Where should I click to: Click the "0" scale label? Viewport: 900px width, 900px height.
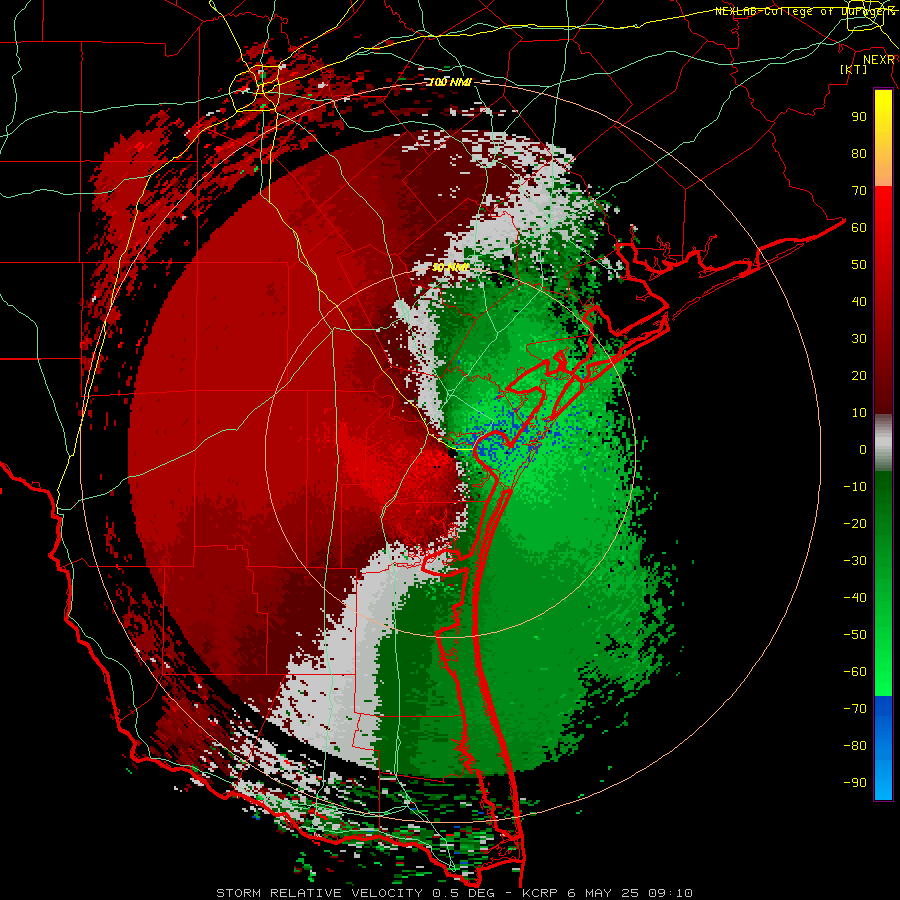(863, 449)
